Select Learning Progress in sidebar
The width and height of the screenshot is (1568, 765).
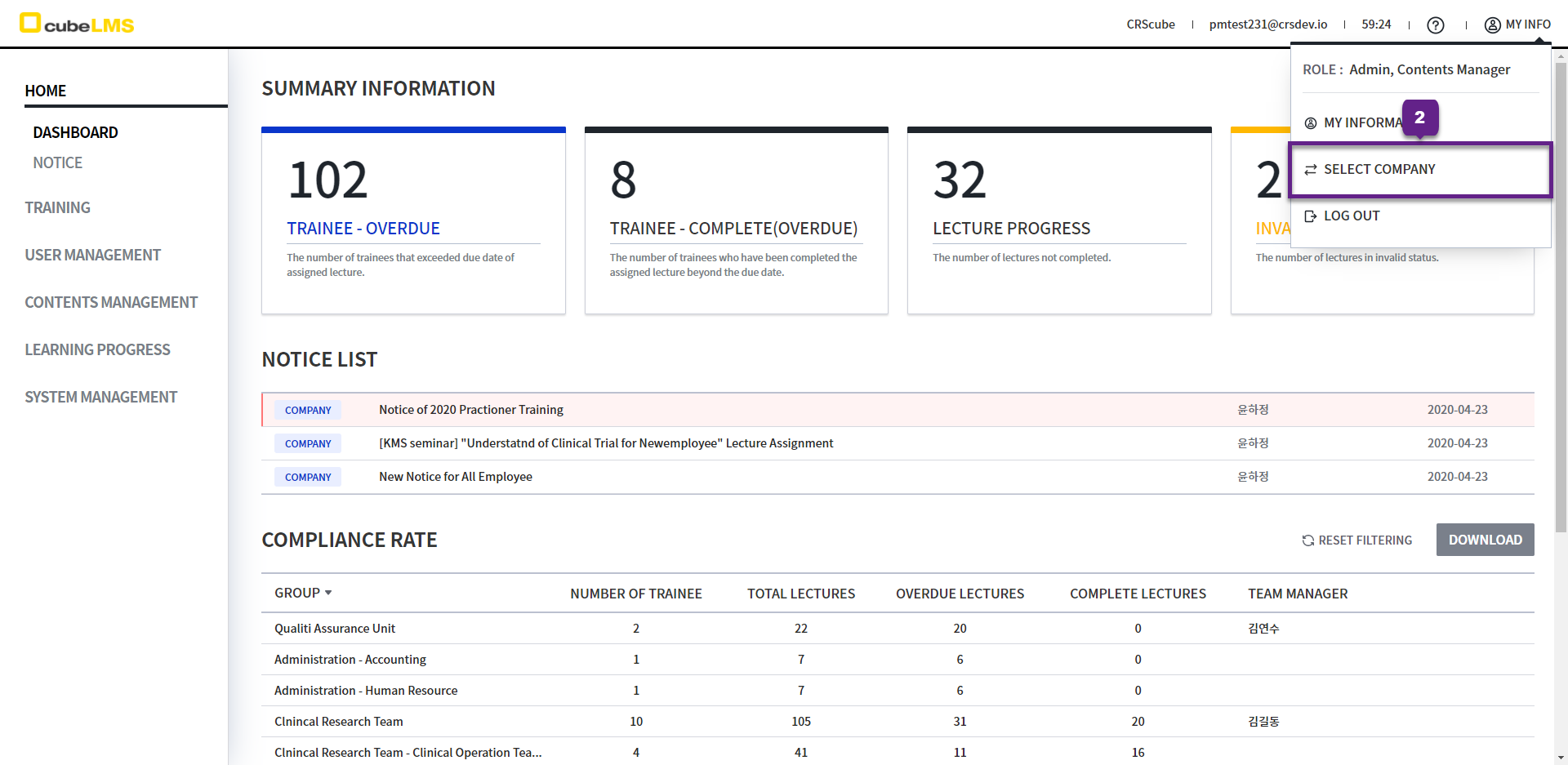pyautogui.click(x=97, y=350)
